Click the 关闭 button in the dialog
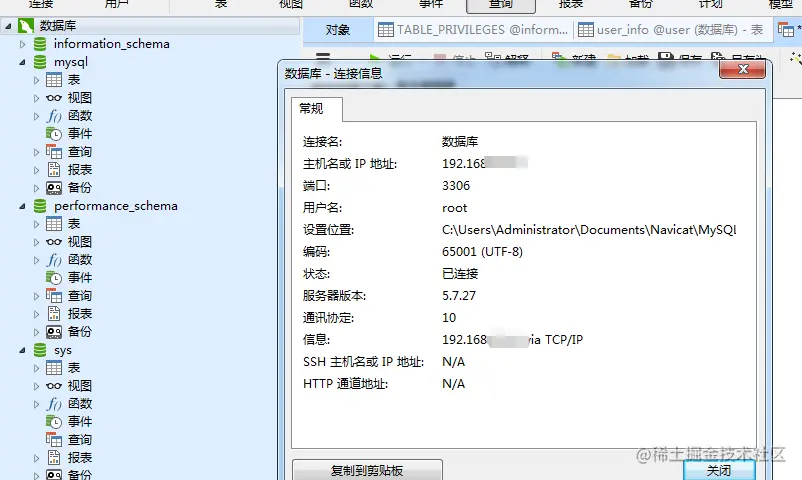The height and width of the screenshot is (480, 802). (719, 470)
